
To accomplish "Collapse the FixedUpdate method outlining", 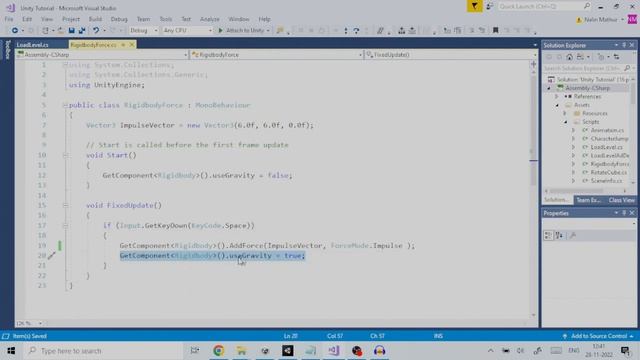I will [65, 205].
